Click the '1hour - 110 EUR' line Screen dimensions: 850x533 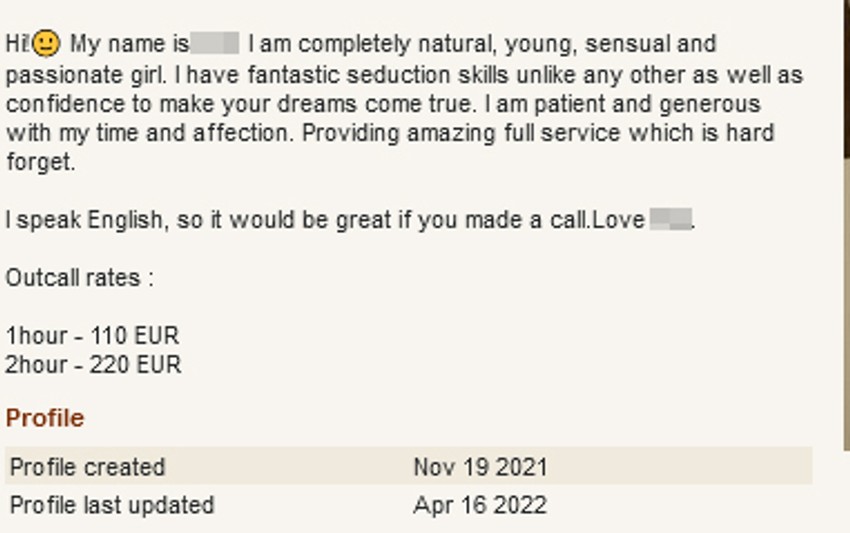92,336
